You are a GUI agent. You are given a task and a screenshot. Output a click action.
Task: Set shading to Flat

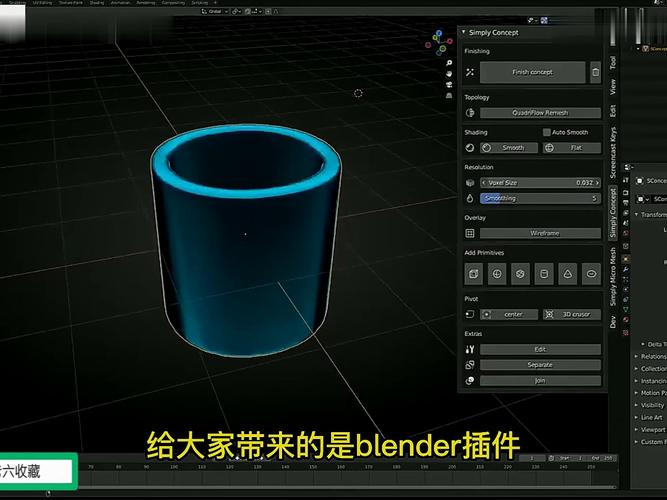(x=572, y=148)
